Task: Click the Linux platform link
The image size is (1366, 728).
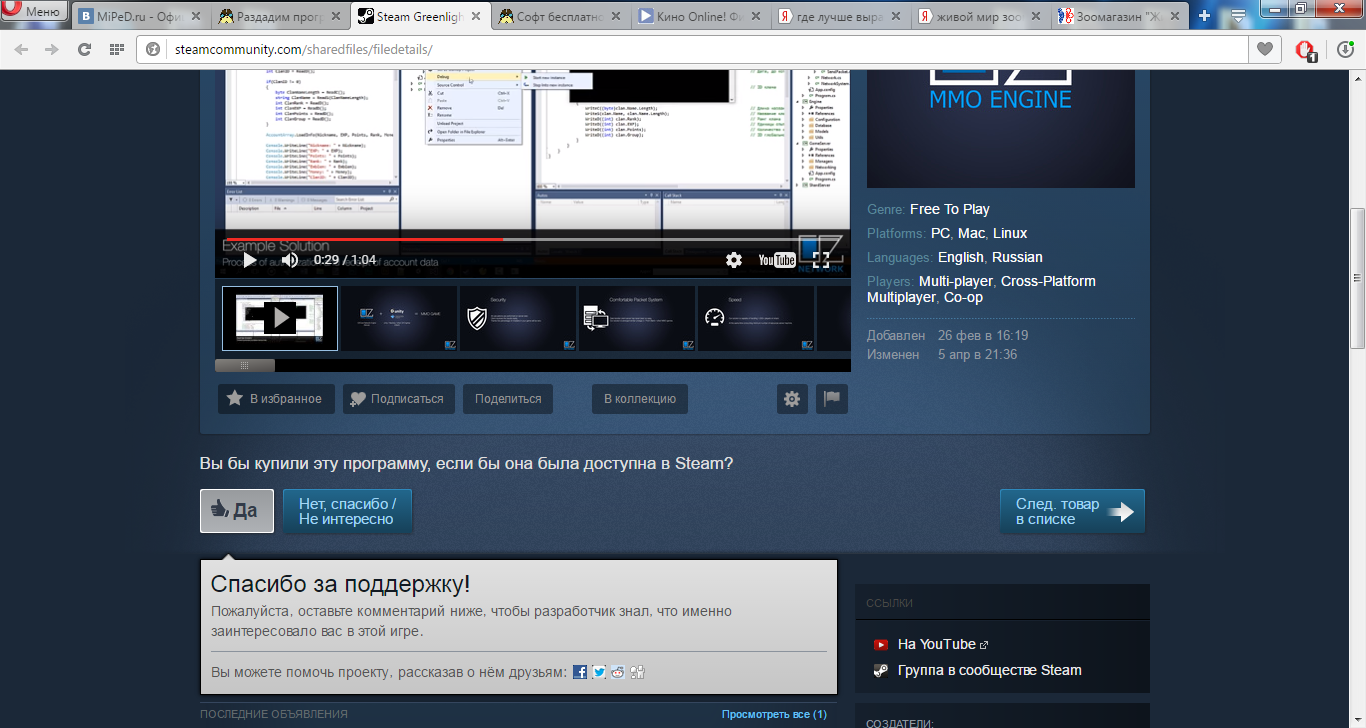Action: tap(1010, 233)
